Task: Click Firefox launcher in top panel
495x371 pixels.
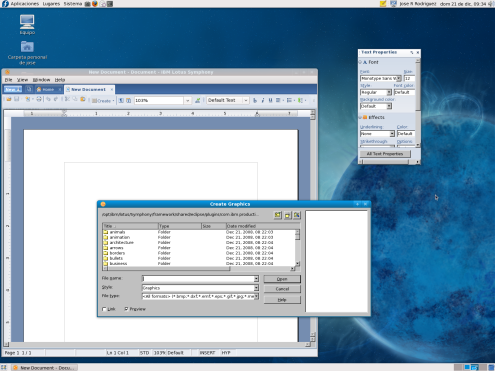Action: [95, 4]
